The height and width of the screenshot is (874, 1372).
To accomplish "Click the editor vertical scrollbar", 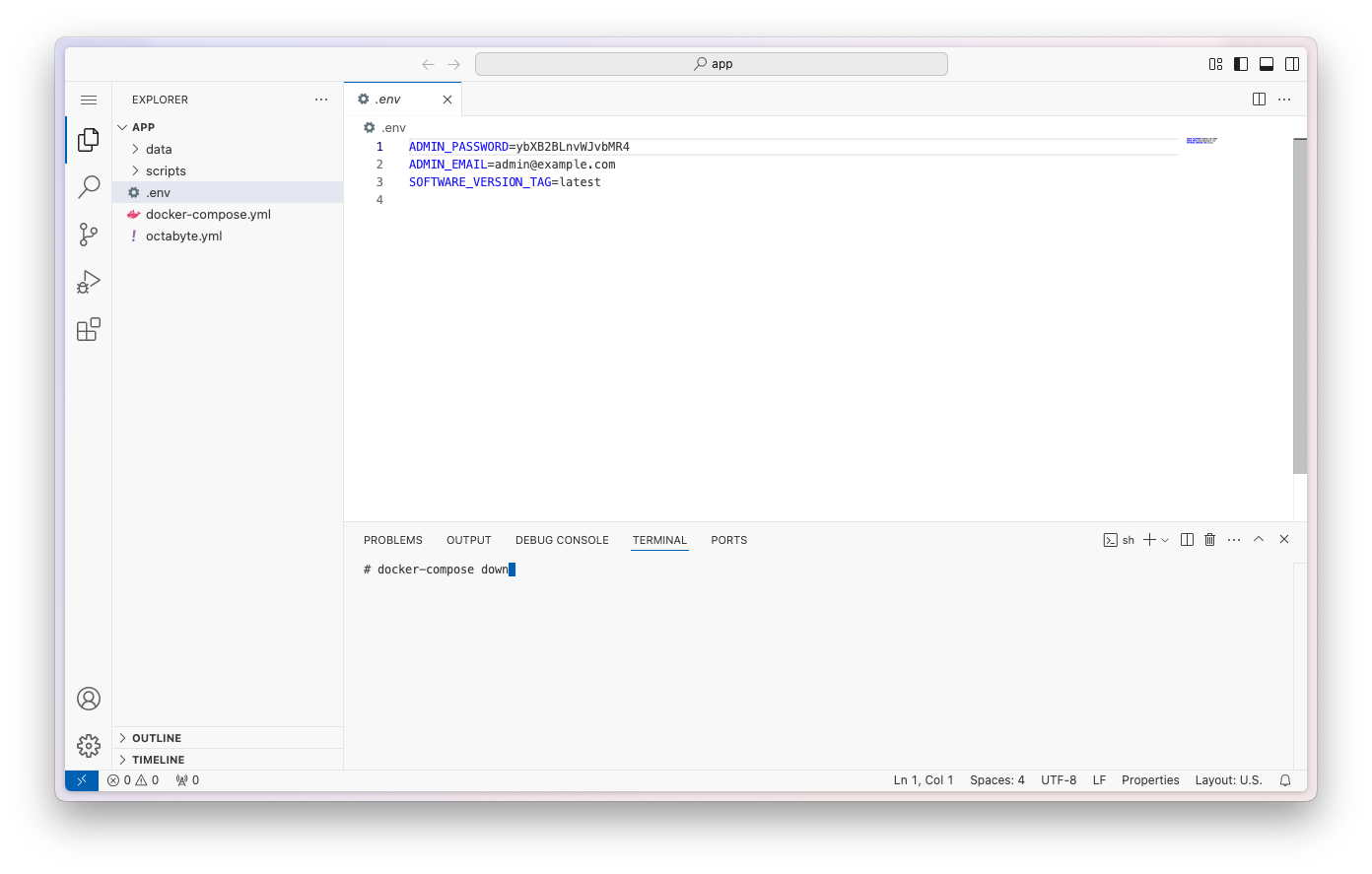I will 1300,305.
